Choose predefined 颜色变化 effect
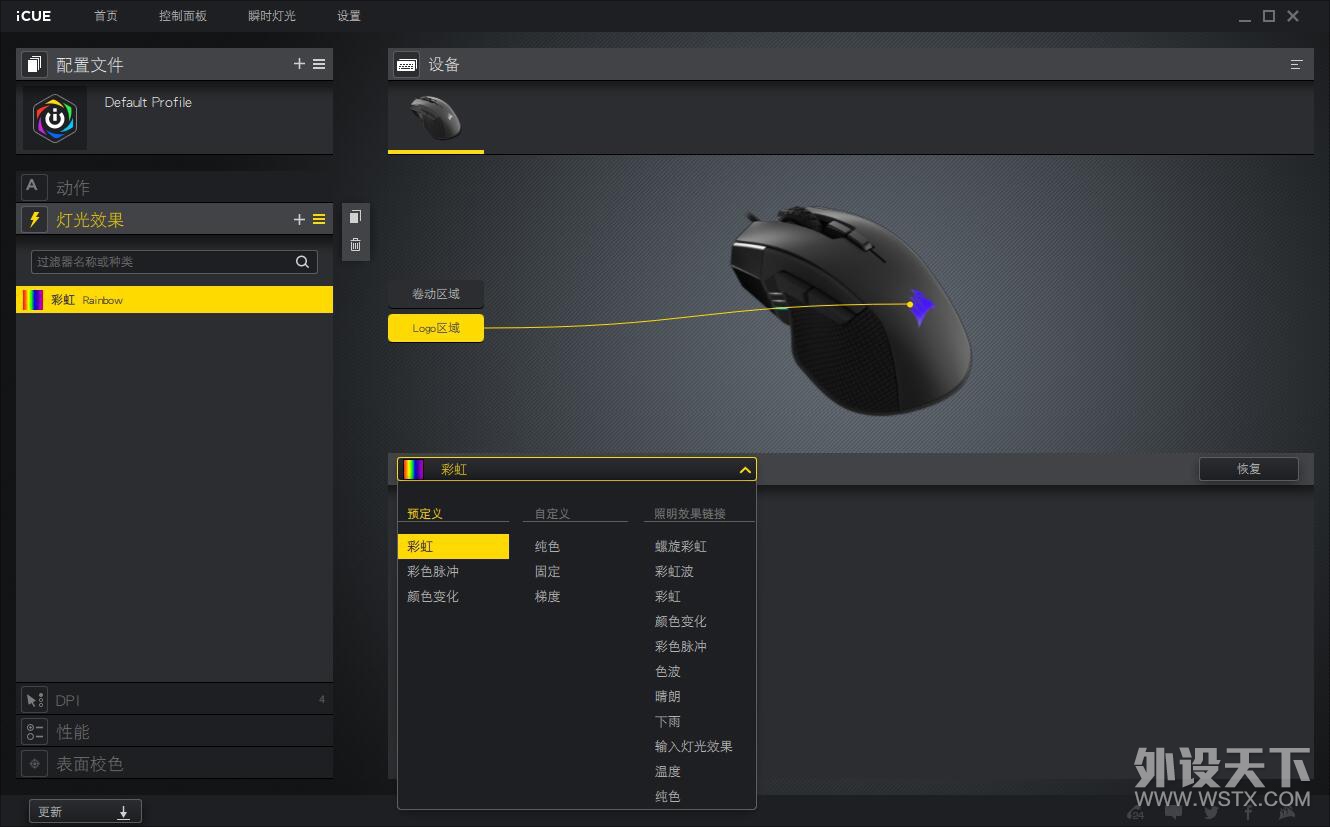Screen dimensions: 1330x827 pyautogui.click(x=433, y=597)
